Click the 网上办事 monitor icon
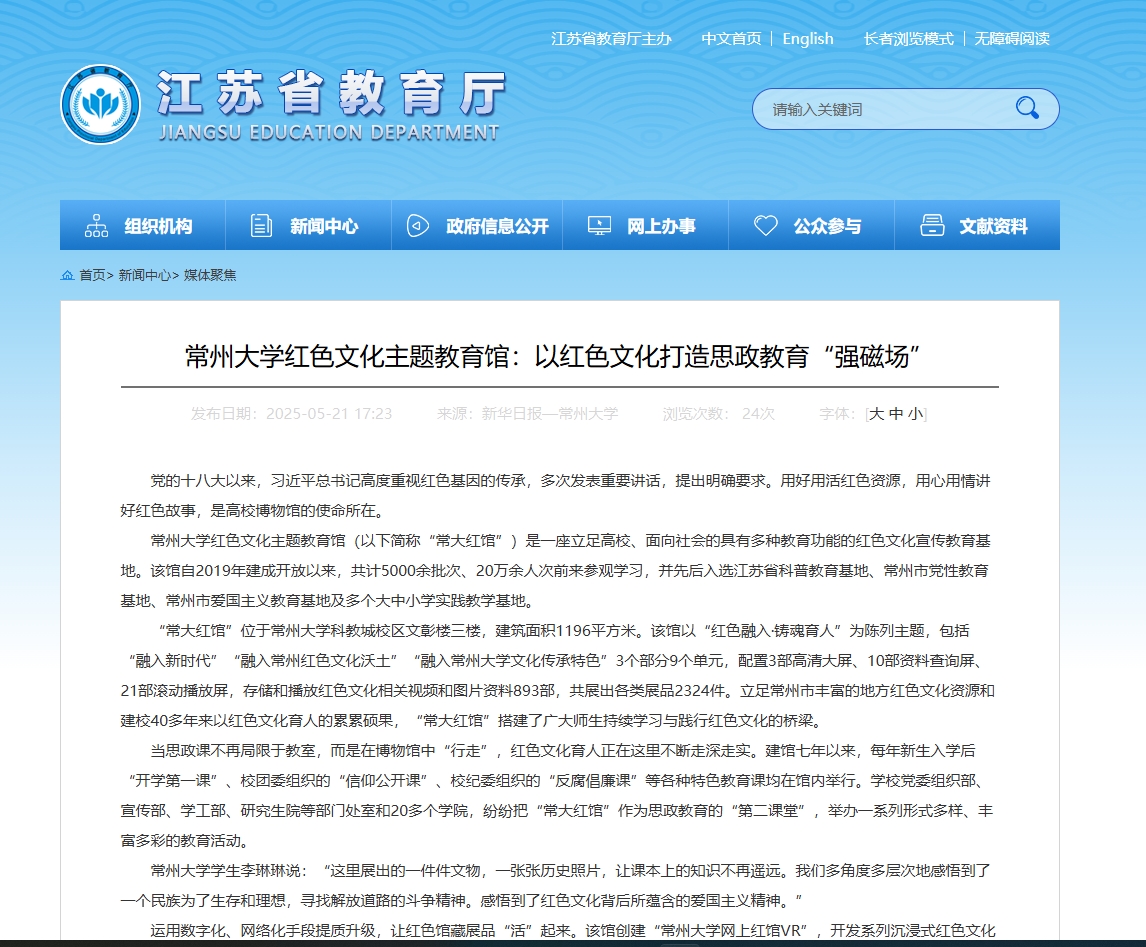The width and height of the screenshot is (1146, 947). 599,226
